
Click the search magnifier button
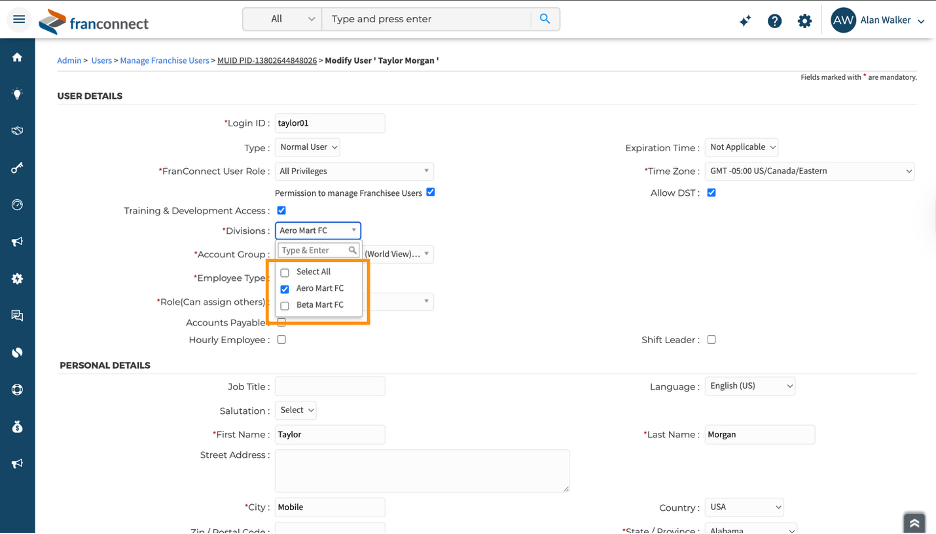(x=545, y=19)
